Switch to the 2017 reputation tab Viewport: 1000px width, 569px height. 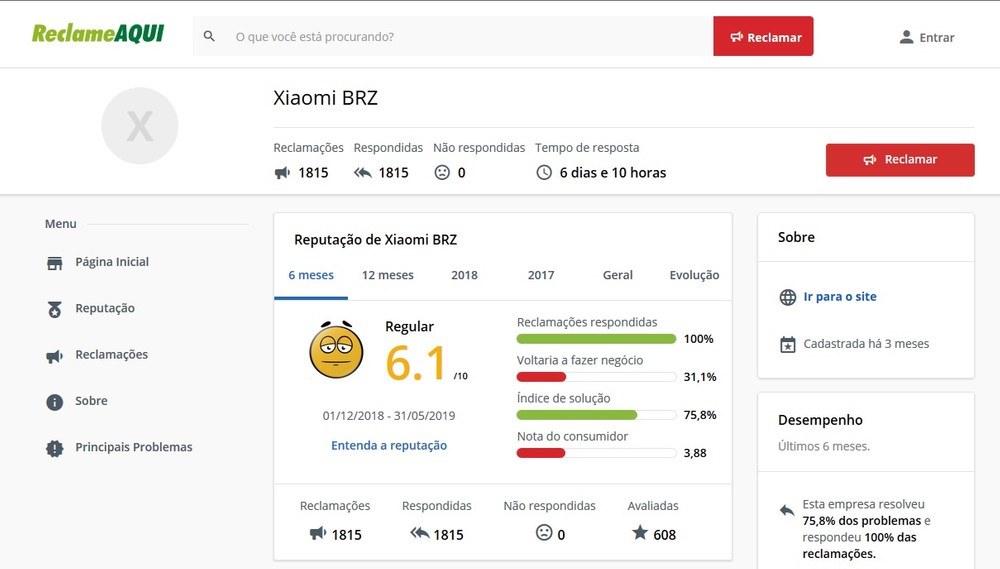[541, 275]
